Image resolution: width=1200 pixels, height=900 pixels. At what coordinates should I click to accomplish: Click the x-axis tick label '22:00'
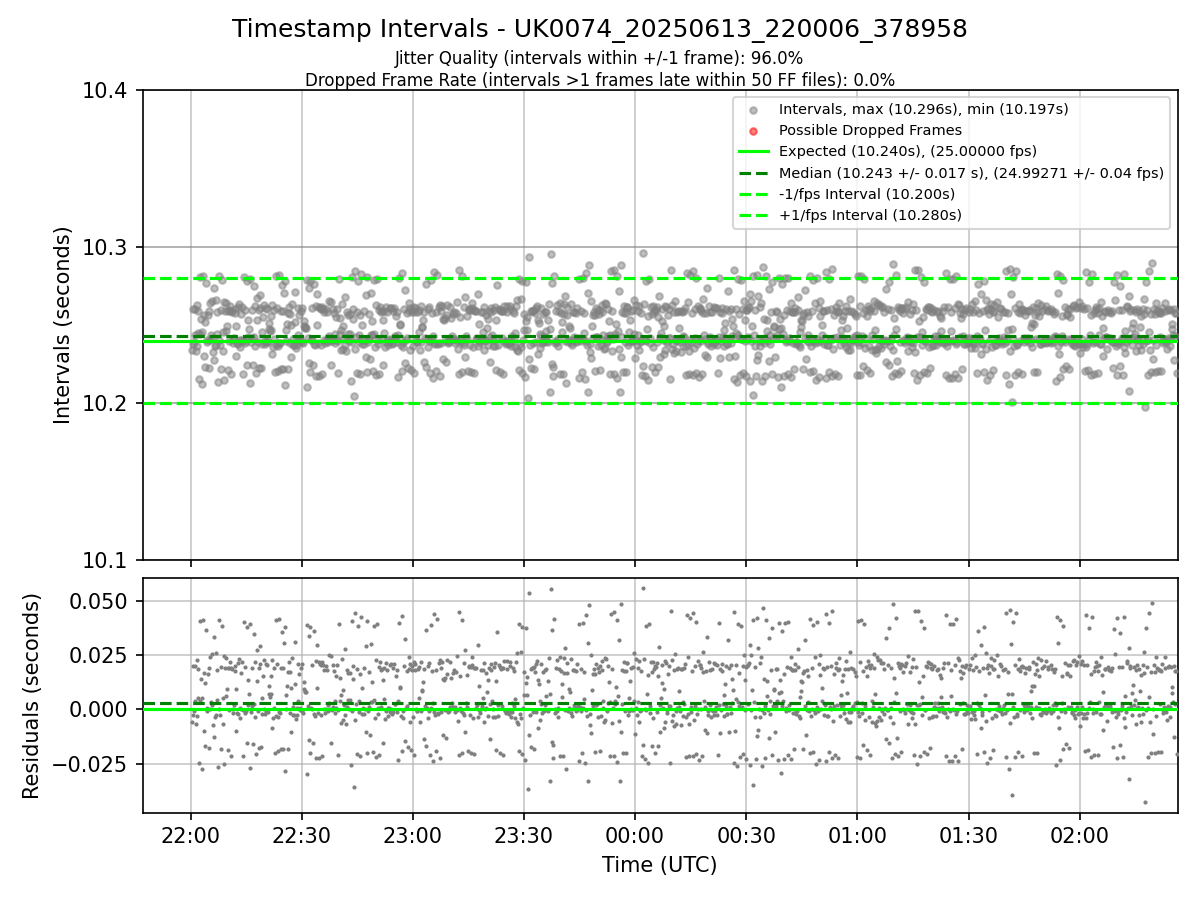[191, 836]
